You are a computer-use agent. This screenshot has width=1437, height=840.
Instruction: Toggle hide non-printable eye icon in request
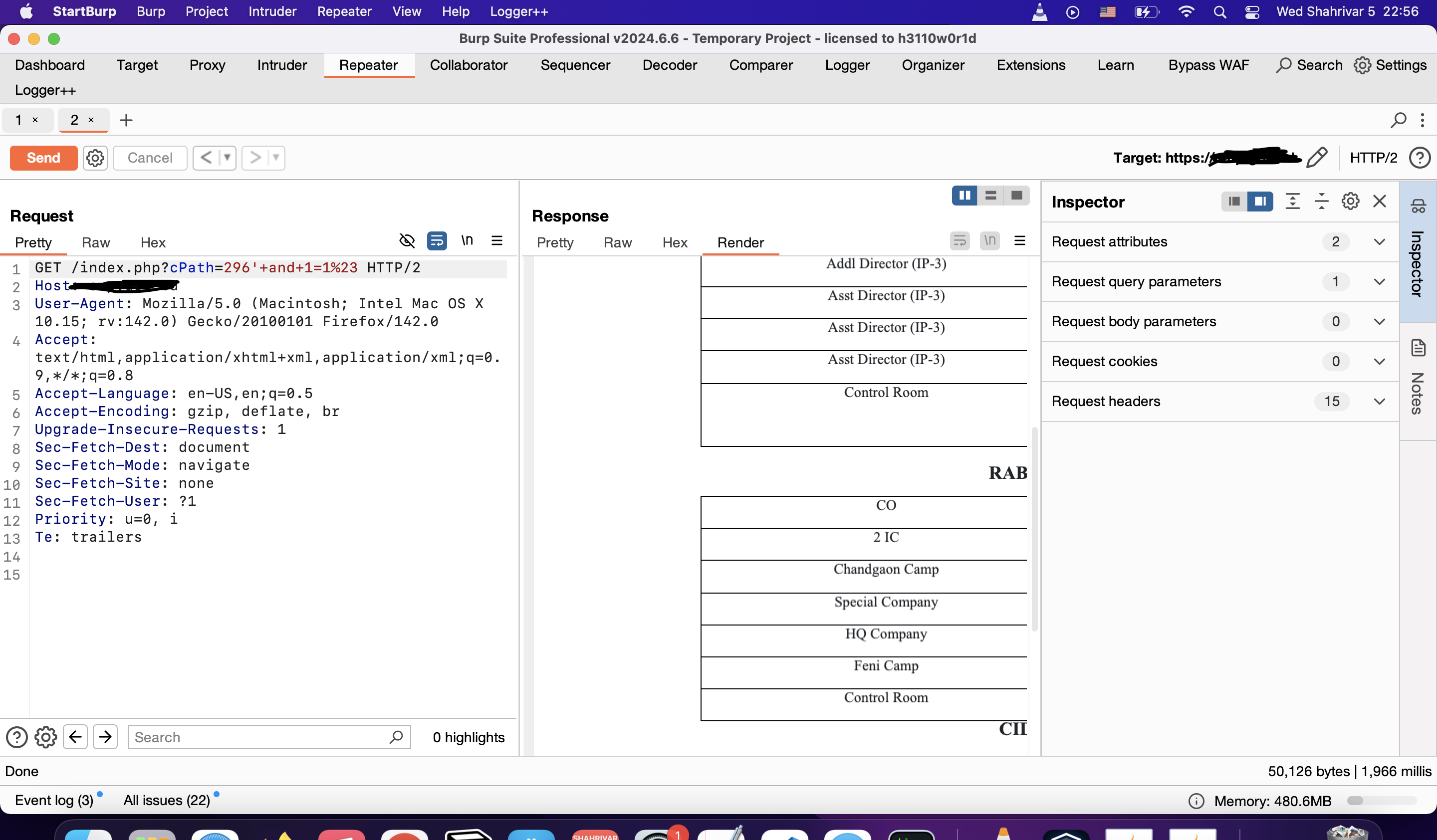(x=407, y=240)
